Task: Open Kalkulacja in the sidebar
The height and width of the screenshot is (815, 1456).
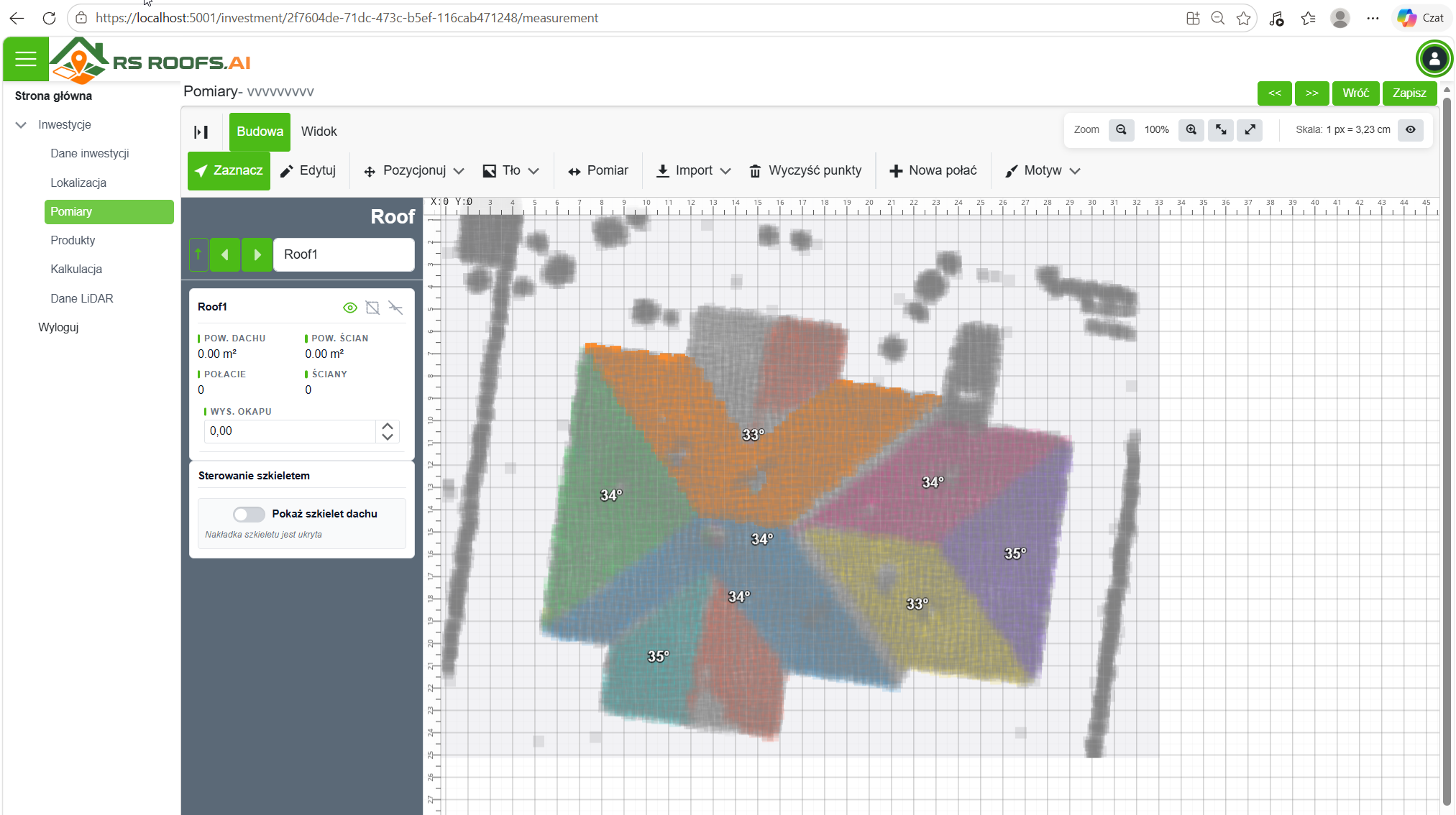Action: click(76, 270)
